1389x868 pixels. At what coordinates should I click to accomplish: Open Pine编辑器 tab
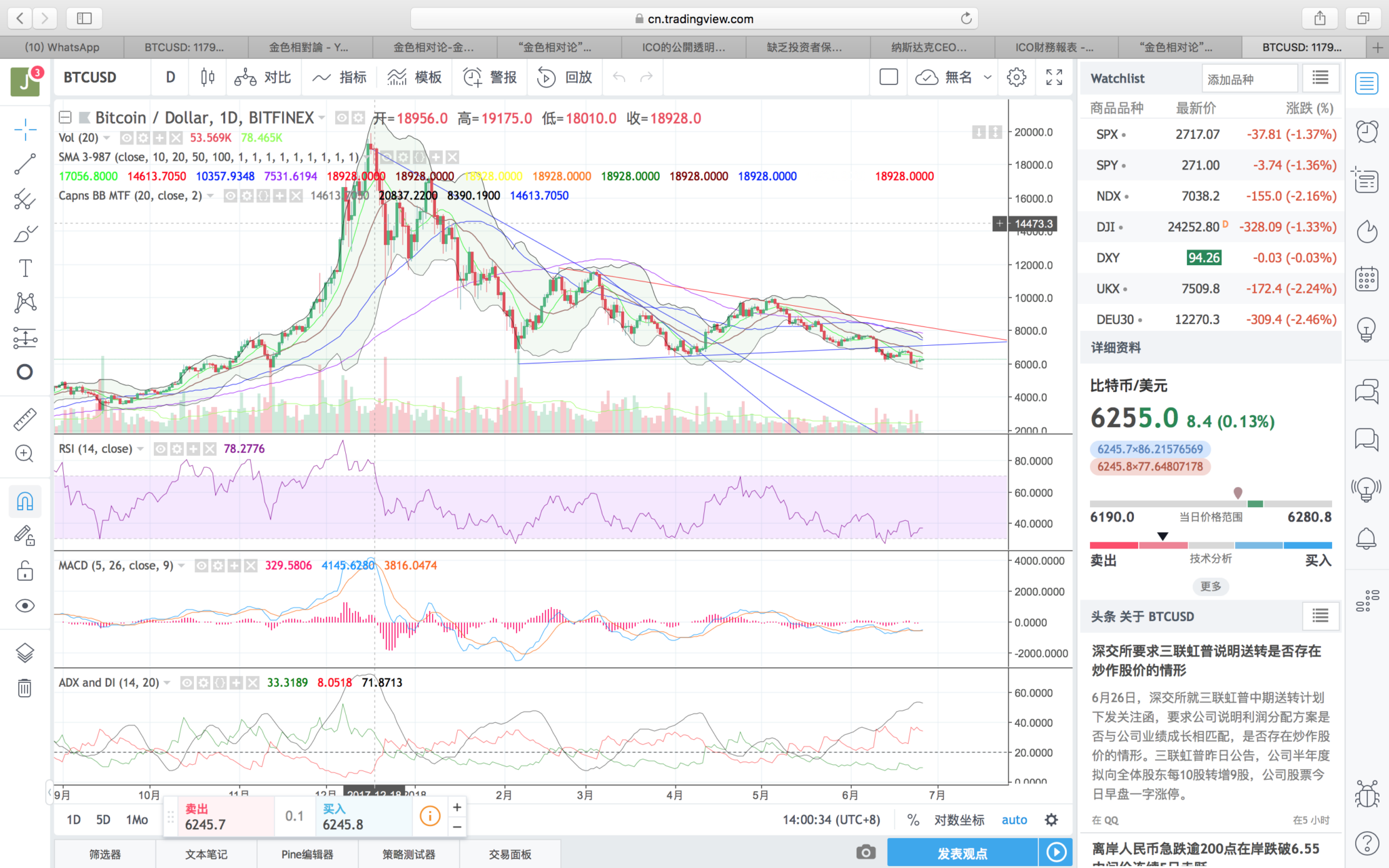click(x=307, y=854)
